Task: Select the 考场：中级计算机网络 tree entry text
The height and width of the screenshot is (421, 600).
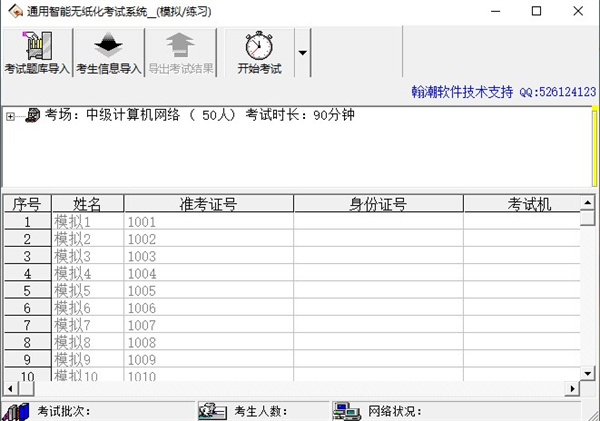Action: tap(200, 115)
